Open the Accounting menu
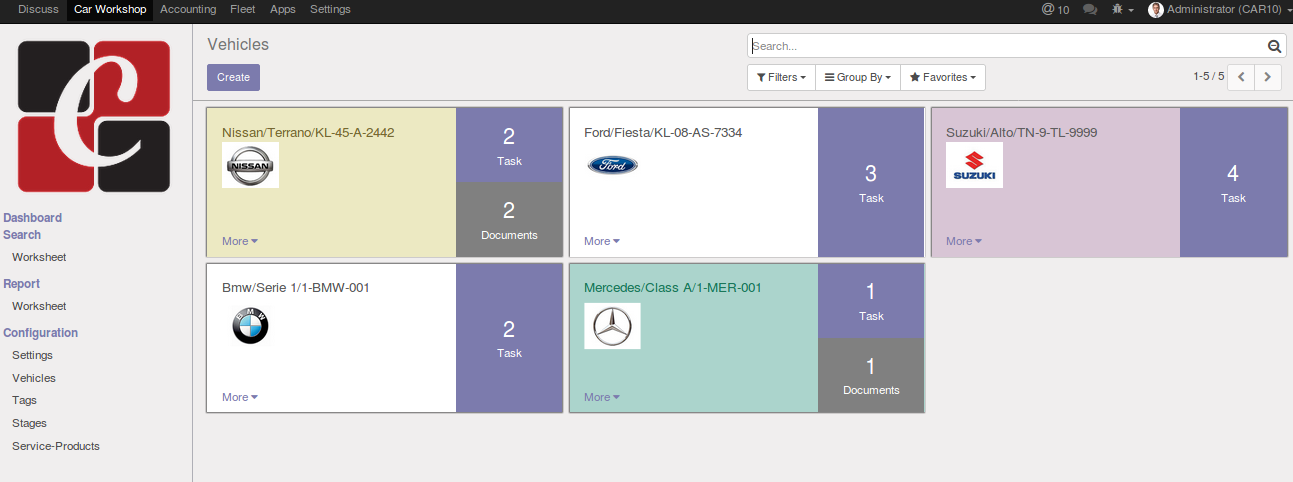 pyautogui.click(x=188, y=9)
